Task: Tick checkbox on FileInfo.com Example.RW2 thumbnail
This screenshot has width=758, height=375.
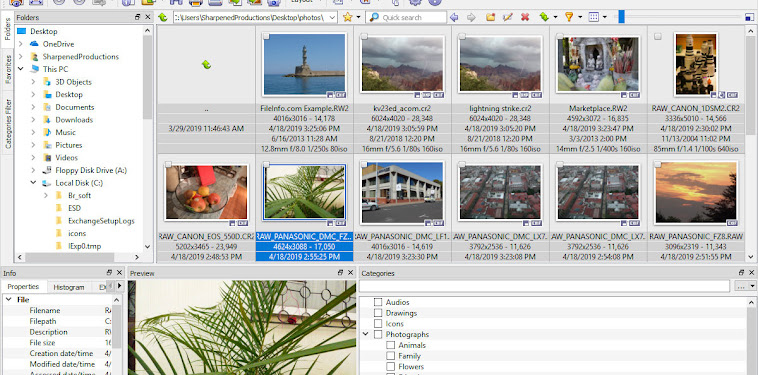Action: pos(266,36)
